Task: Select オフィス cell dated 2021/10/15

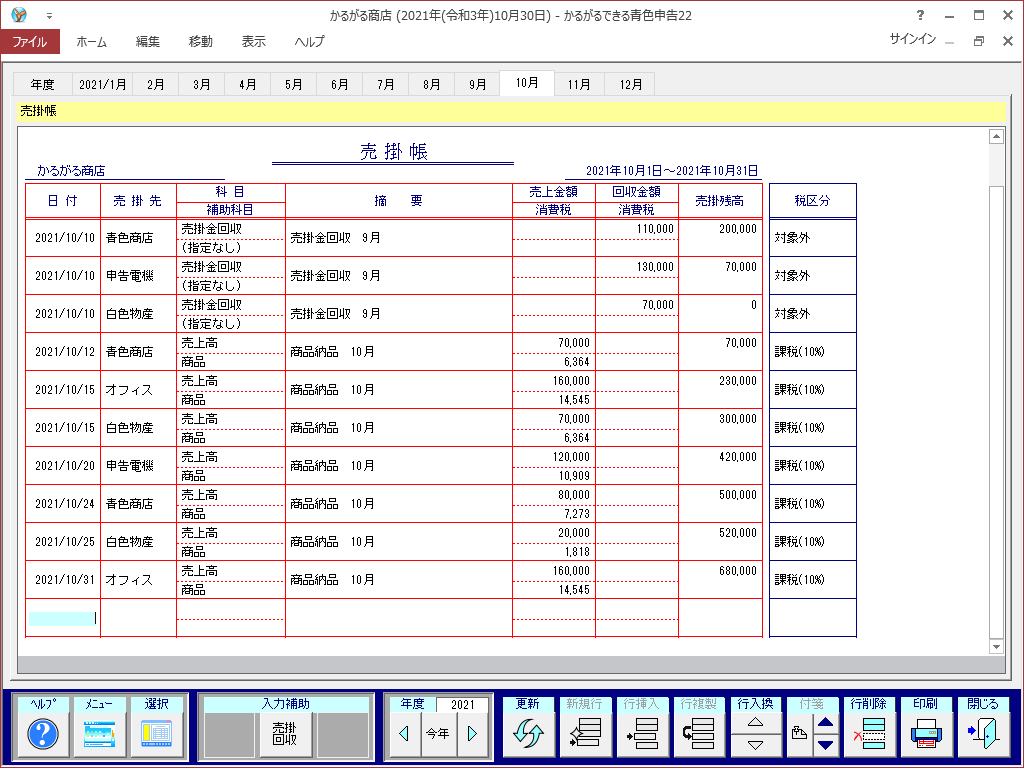Action: [x=138, y=389]
